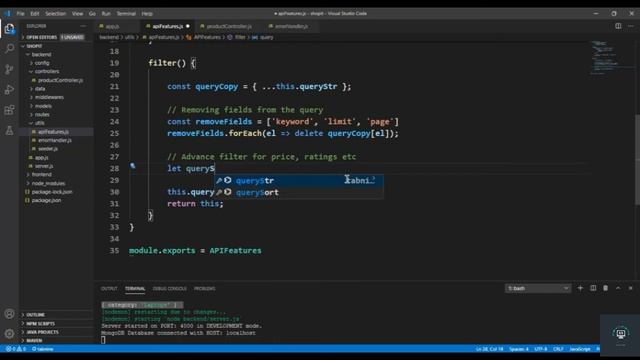This screenshot has height=360, width=640.
Task: Open the Terminal menu
Action: tap(126, 13)
